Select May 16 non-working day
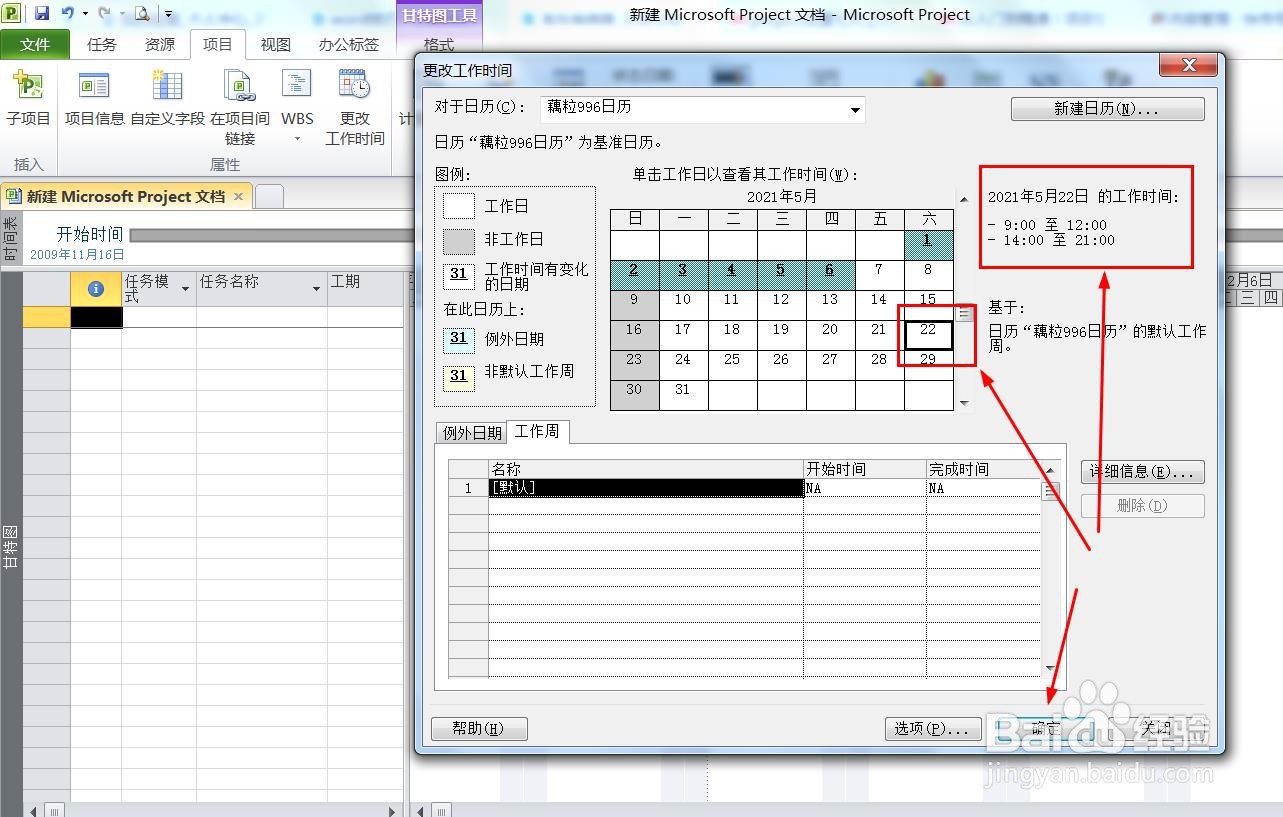Screen dimensions: 1283x817 click(x=634, y=335)
